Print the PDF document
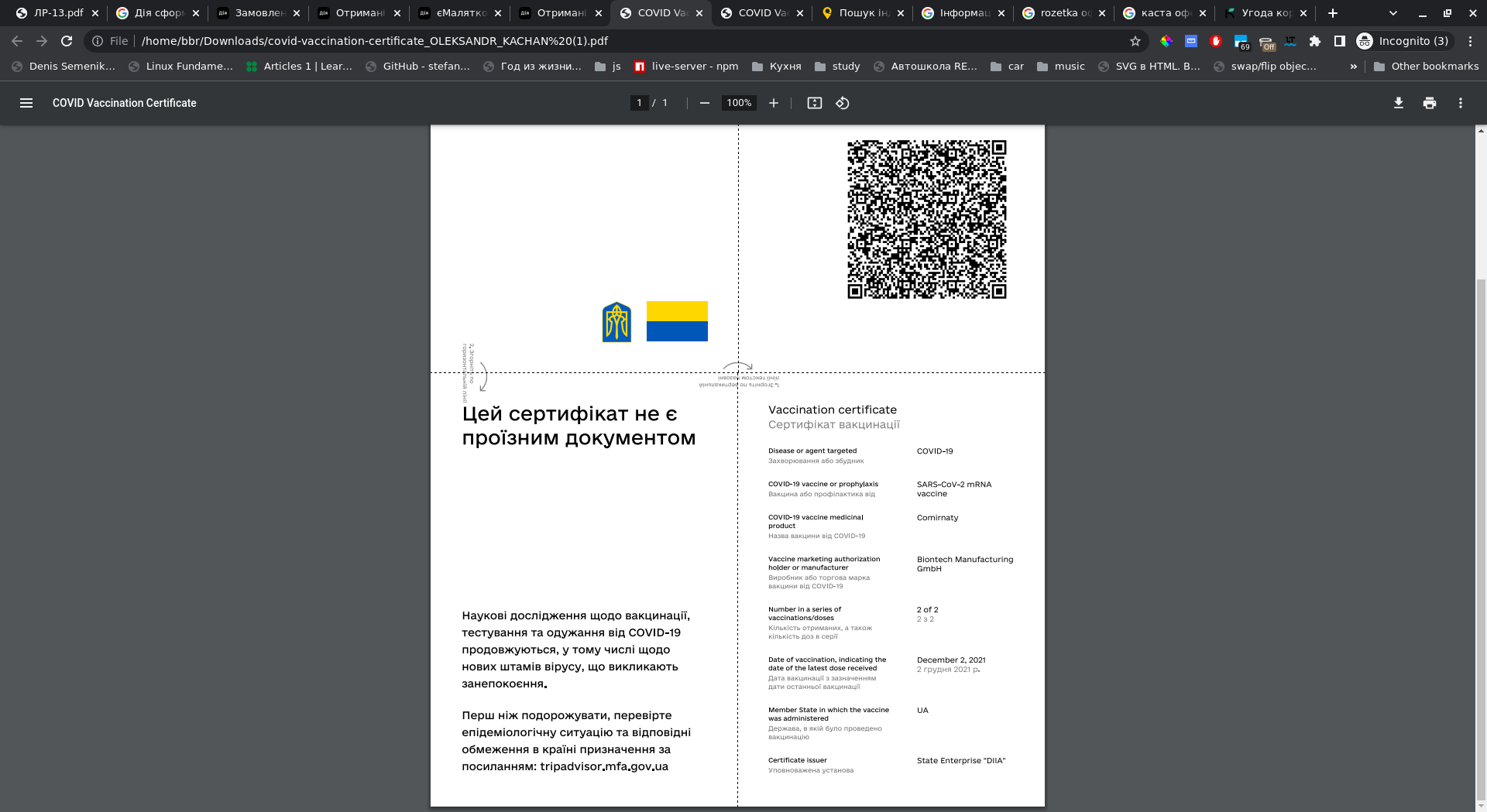This screenshot has height=812, width=1487. 1430,103
